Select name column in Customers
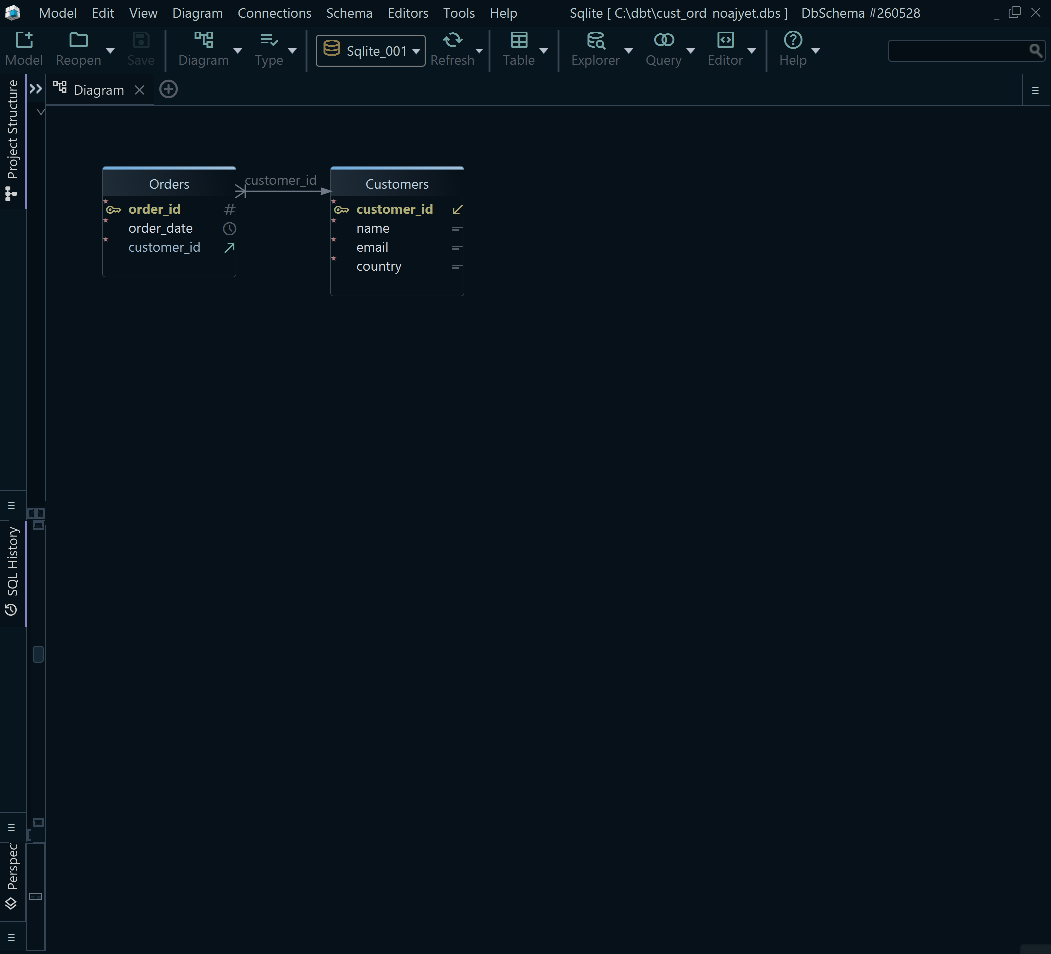This screenshot has height=954, width=1051. point(373,229)
